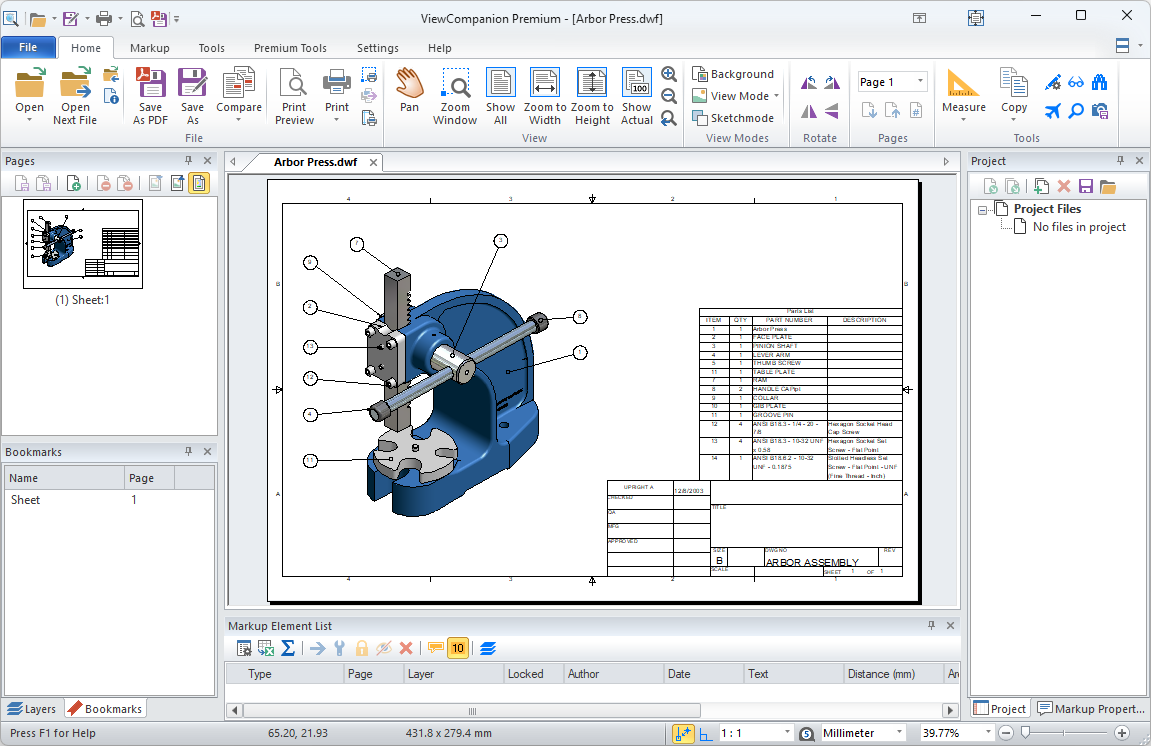
Task: Toggle markup visibility in the Markup Element List
Action: coord(384,648)
